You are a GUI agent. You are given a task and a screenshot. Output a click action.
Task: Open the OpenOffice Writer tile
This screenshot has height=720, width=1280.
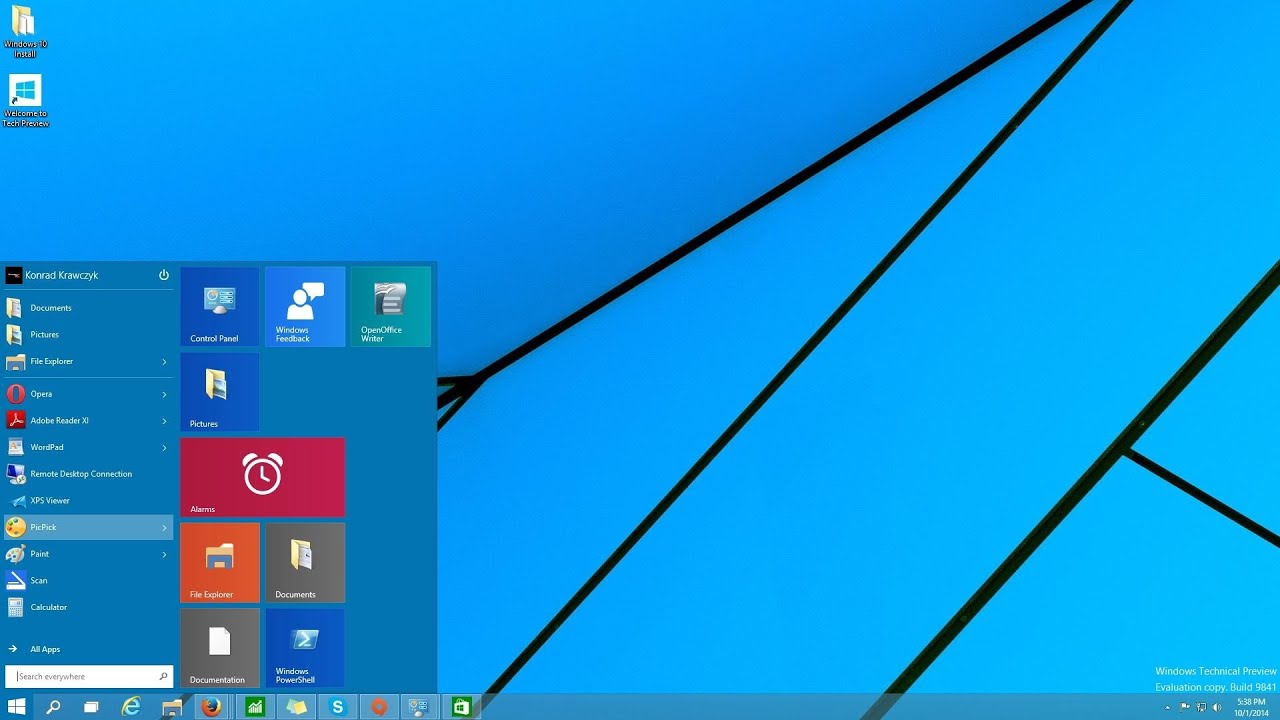coord(391,306)
